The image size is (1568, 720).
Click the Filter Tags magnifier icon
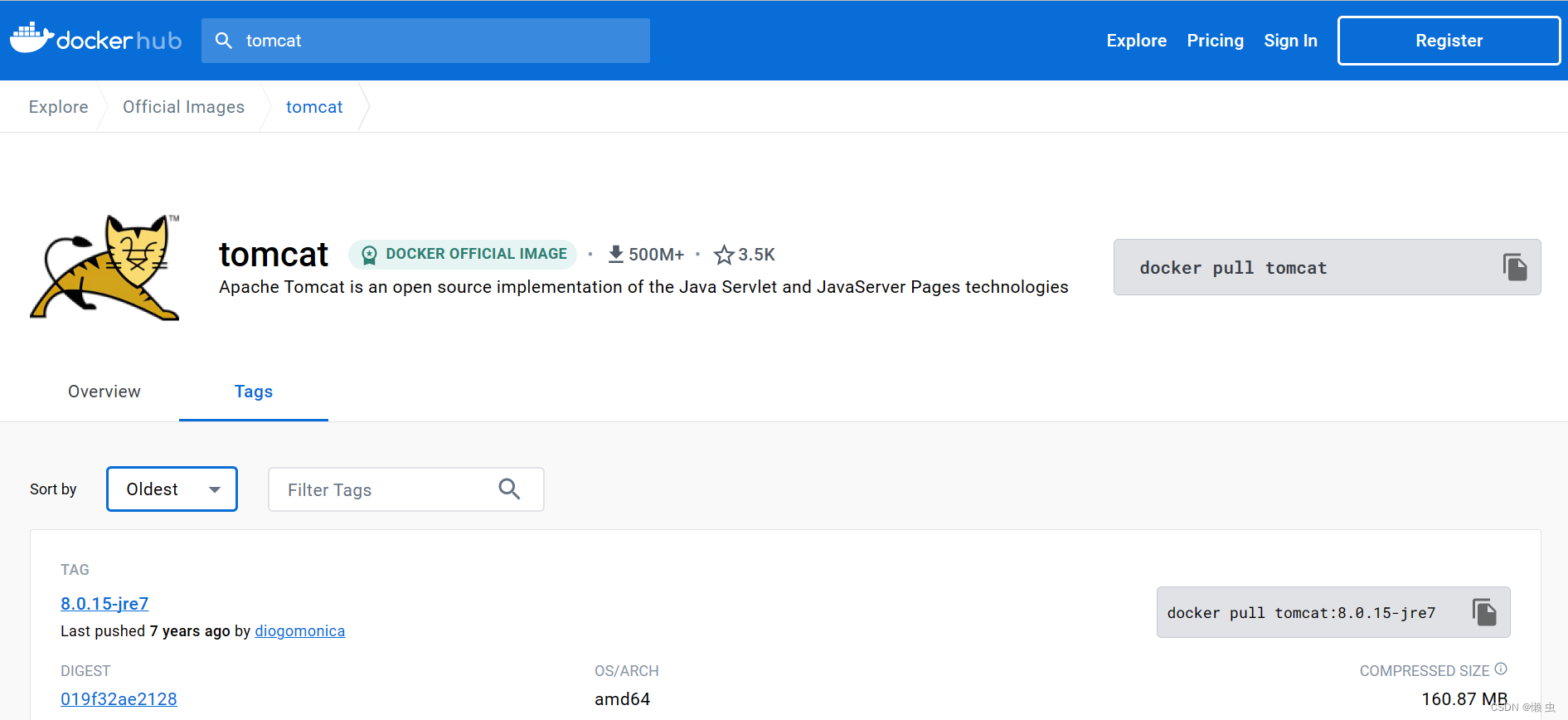509,489
